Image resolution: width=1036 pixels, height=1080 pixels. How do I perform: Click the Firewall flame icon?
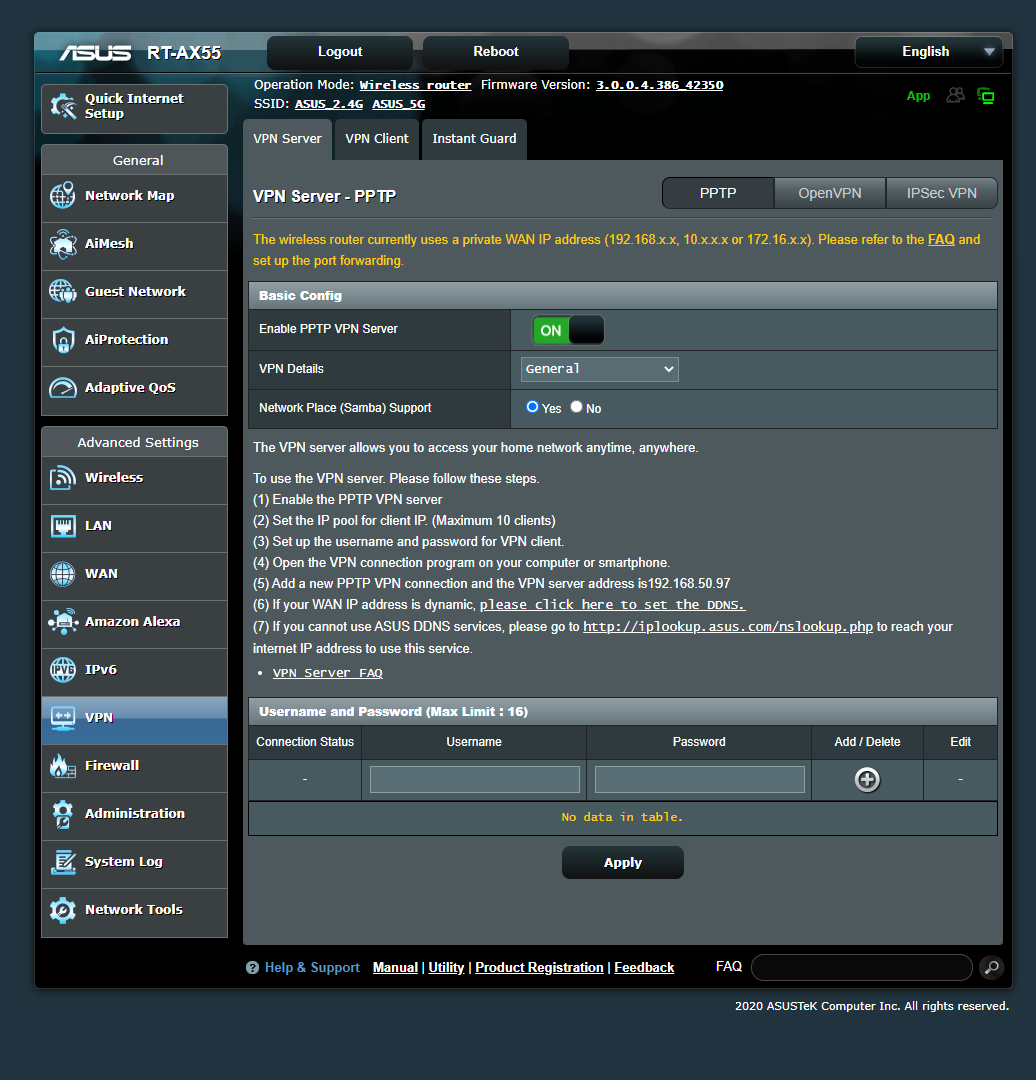click(x=63, y=766)
